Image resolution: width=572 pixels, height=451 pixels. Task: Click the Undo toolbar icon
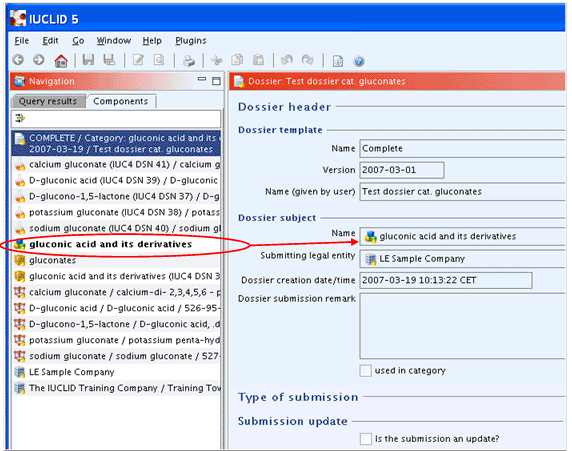tap(287, 60)
